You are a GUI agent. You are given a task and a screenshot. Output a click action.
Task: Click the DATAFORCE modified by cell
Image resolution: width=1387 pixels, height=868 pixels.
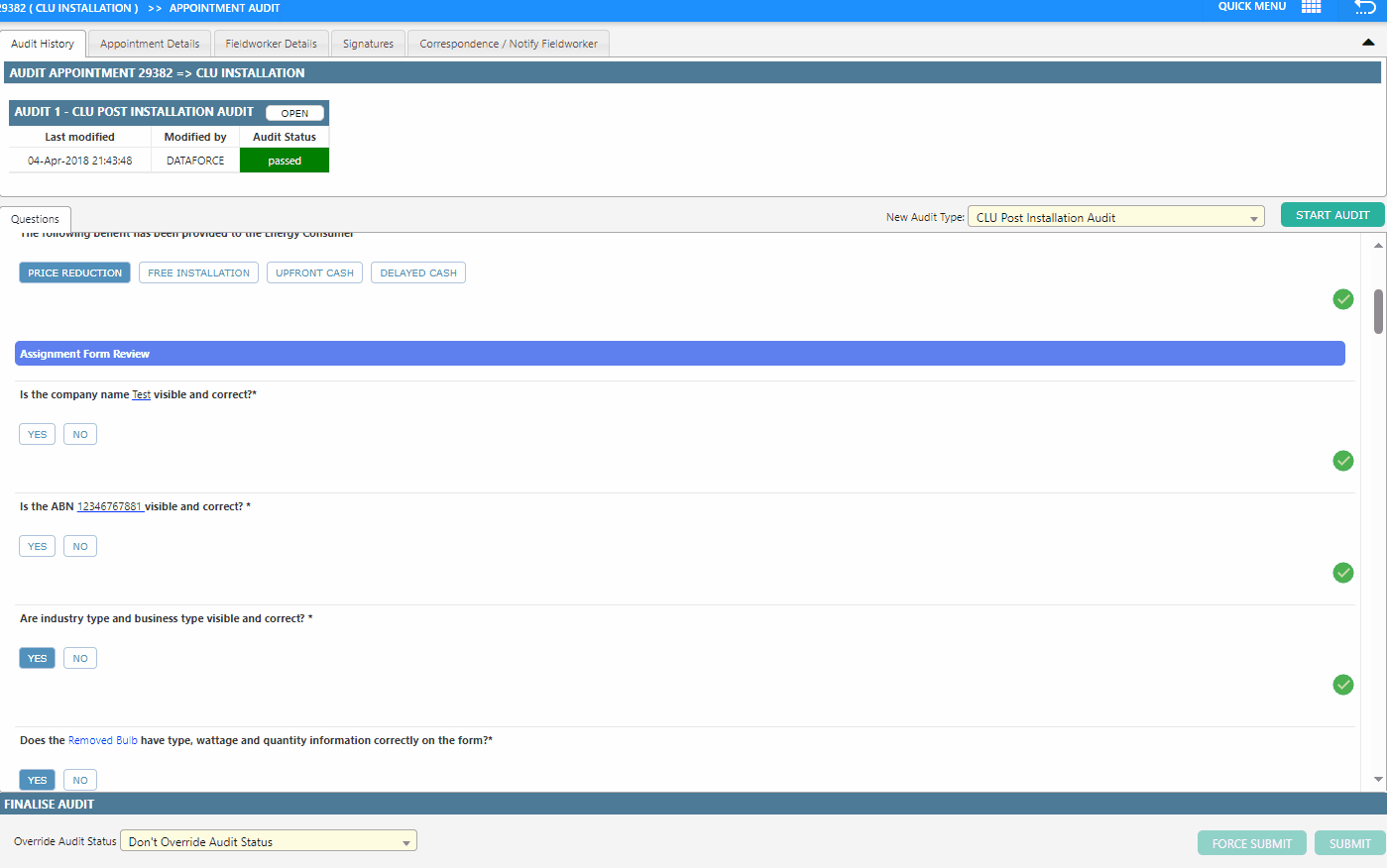point(195,161)
